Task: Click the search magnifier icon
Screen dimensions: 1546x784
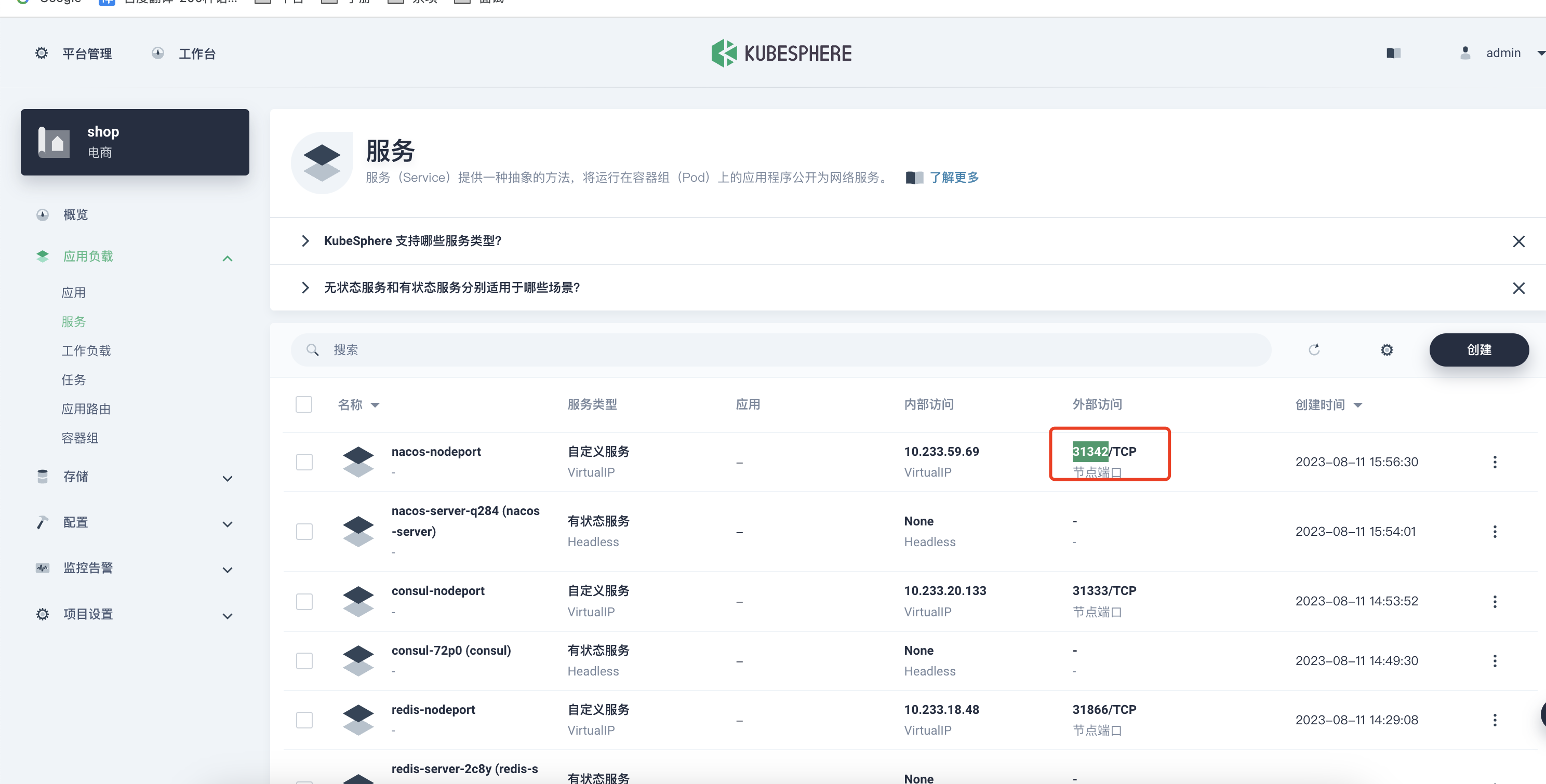Action: tap(312, 350)
